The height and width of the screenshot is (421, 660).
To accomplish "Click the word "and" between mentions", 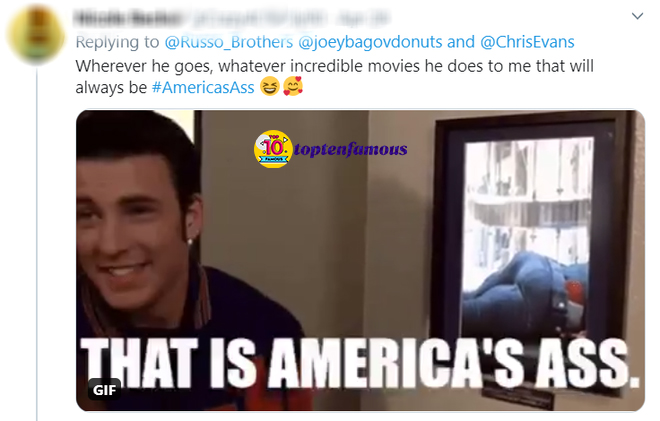I will (461, 42).
